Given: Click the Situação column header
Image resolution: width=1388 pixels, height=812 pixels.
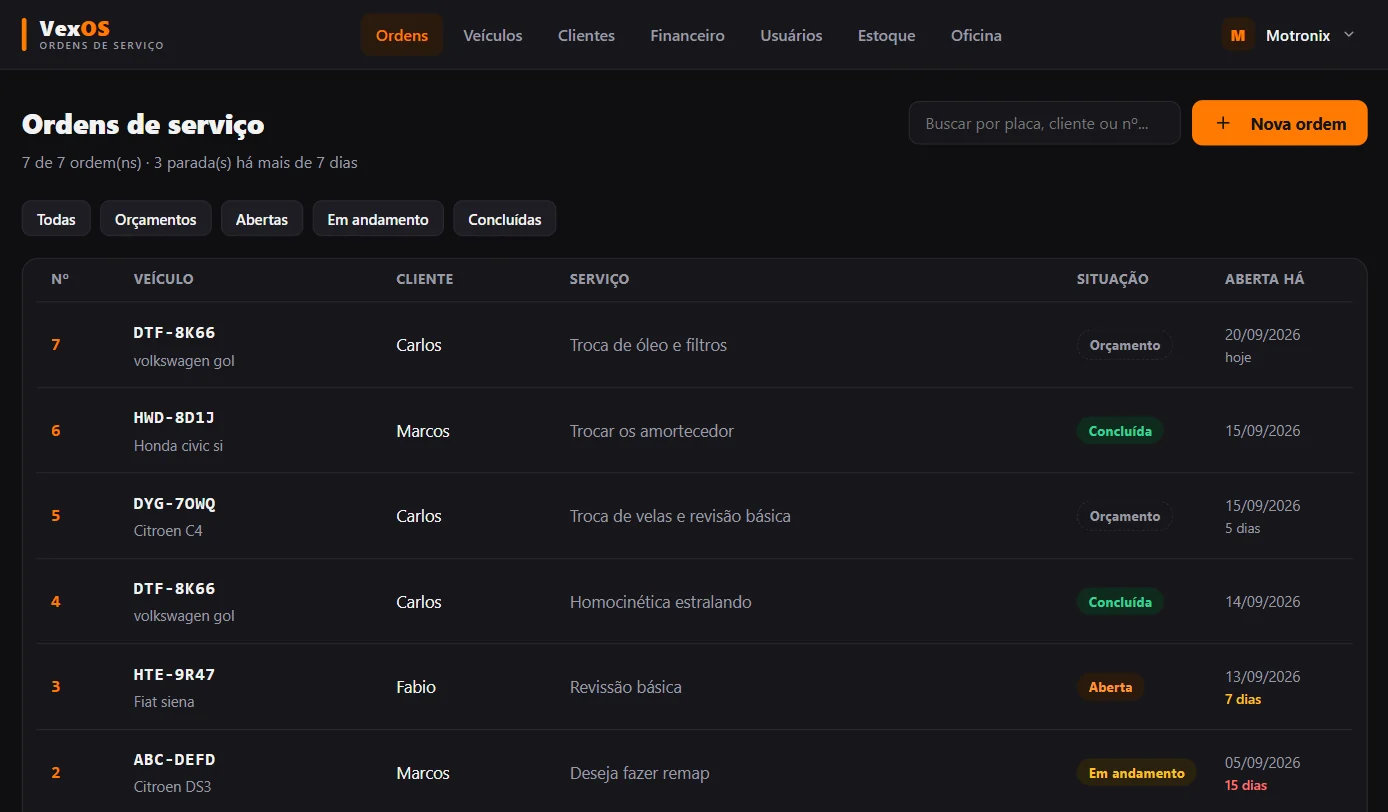Looking at the screenshot, I should (x=1113, y=279).
